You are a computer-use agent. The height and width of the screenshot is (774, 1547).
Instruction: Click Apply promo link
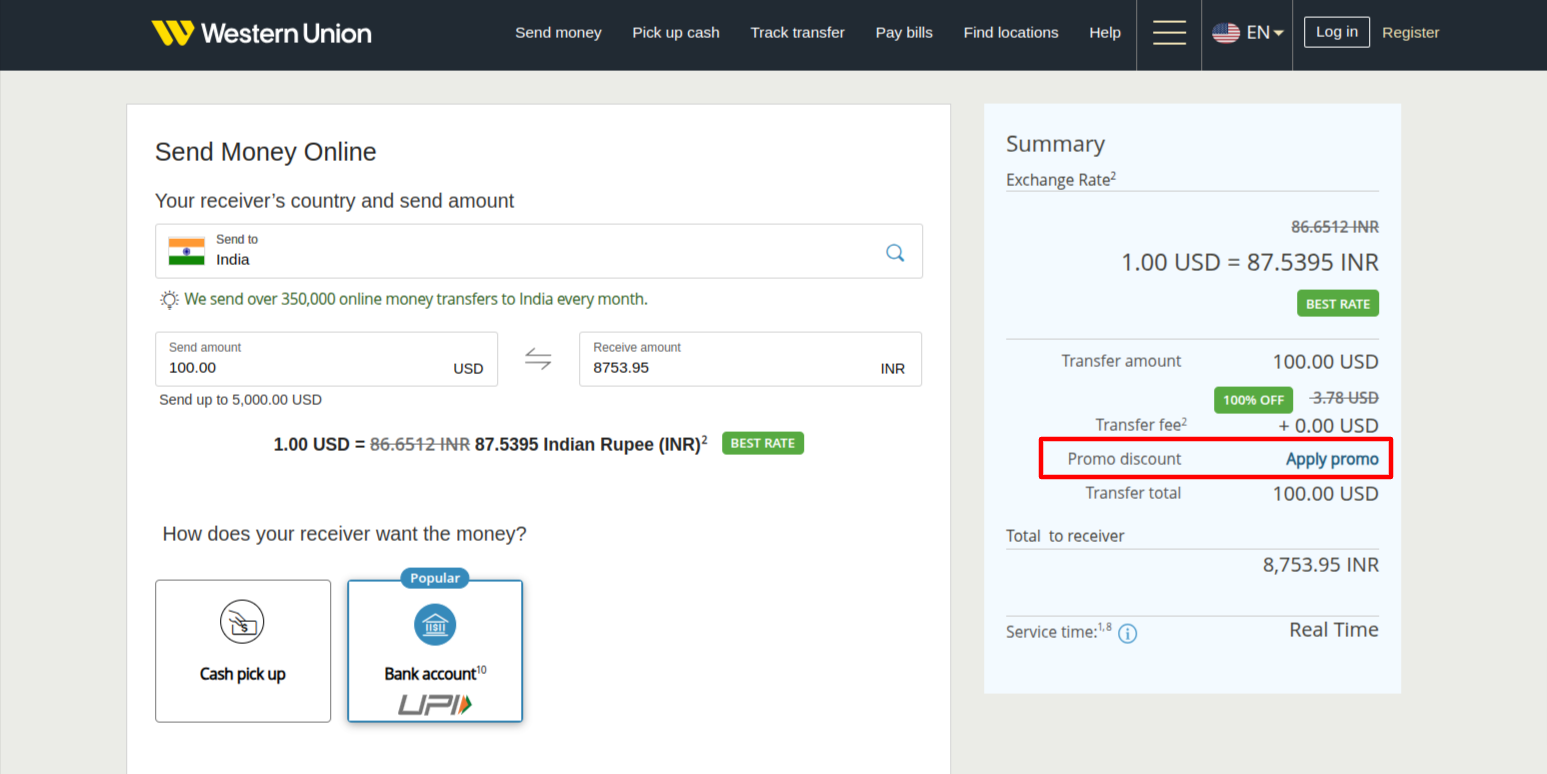coord(1332,459)
